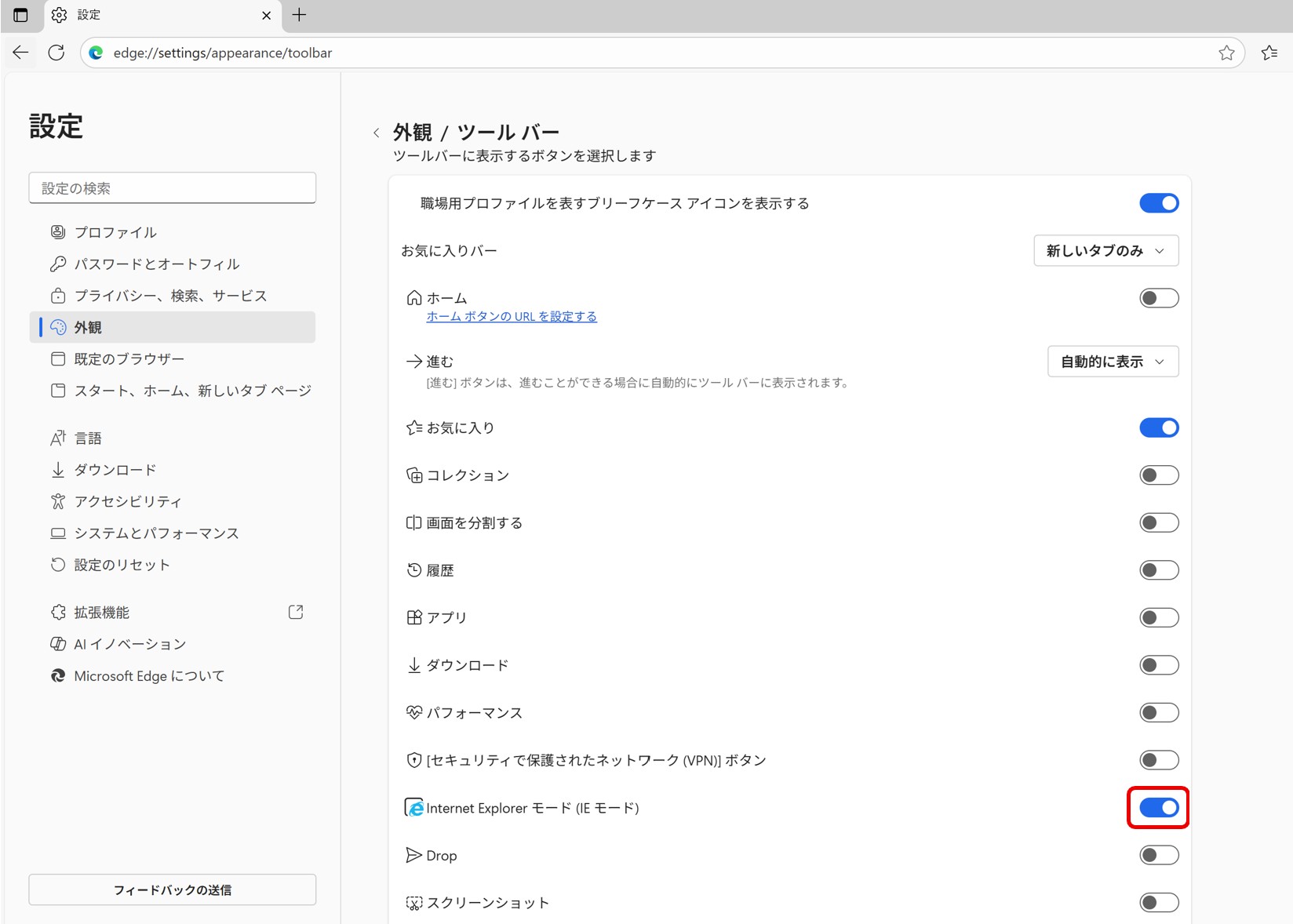Click ホーム ボタンの URL を設定する link
1293x924 pixels.
pyautogui.click(x=512, y=317)
